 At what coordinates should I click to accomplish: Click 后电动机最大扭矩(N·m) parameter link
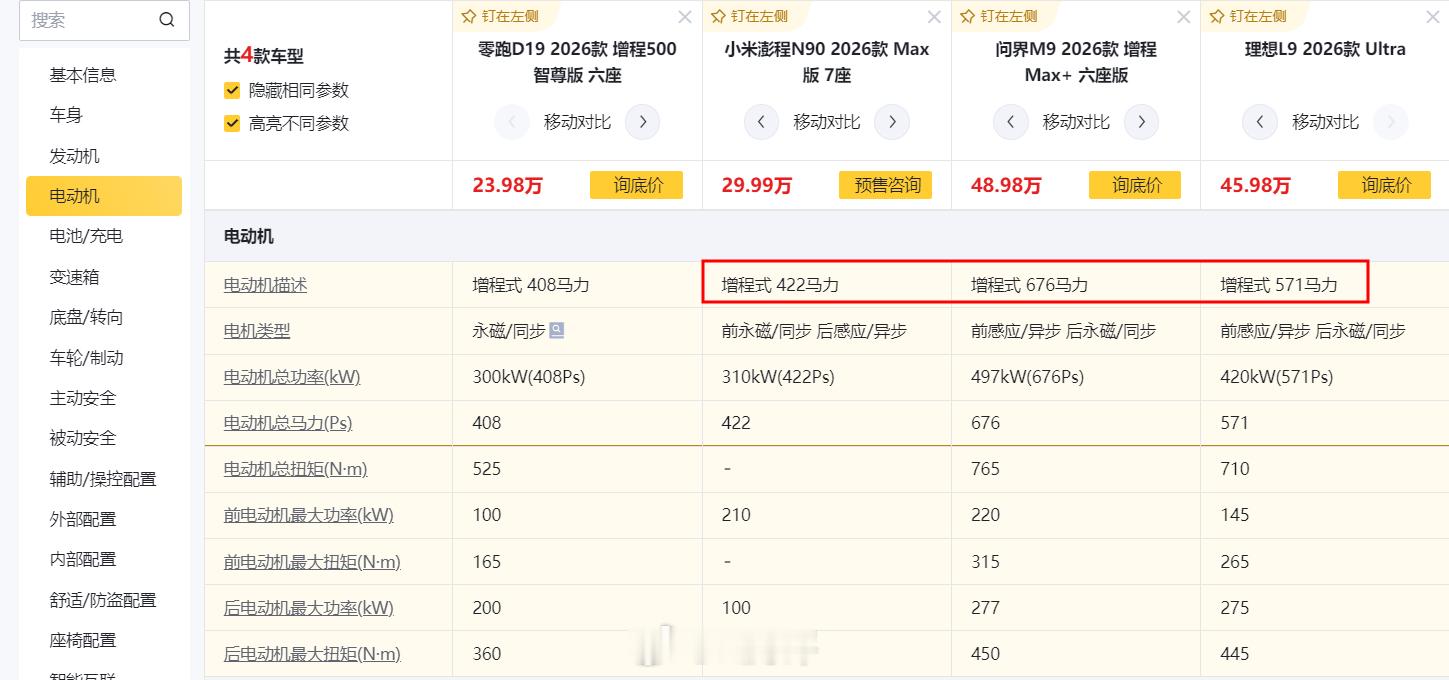[x=312, y=654]
